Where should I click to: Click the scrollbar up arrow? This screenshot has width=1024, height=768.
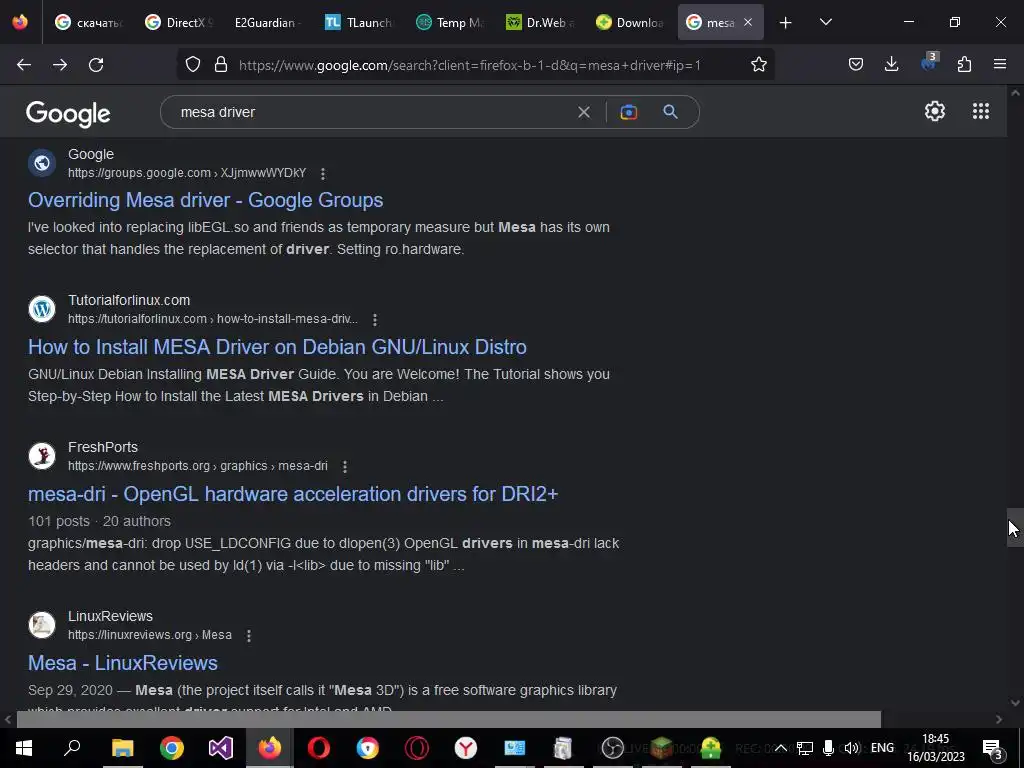[x=1015, y=93]
